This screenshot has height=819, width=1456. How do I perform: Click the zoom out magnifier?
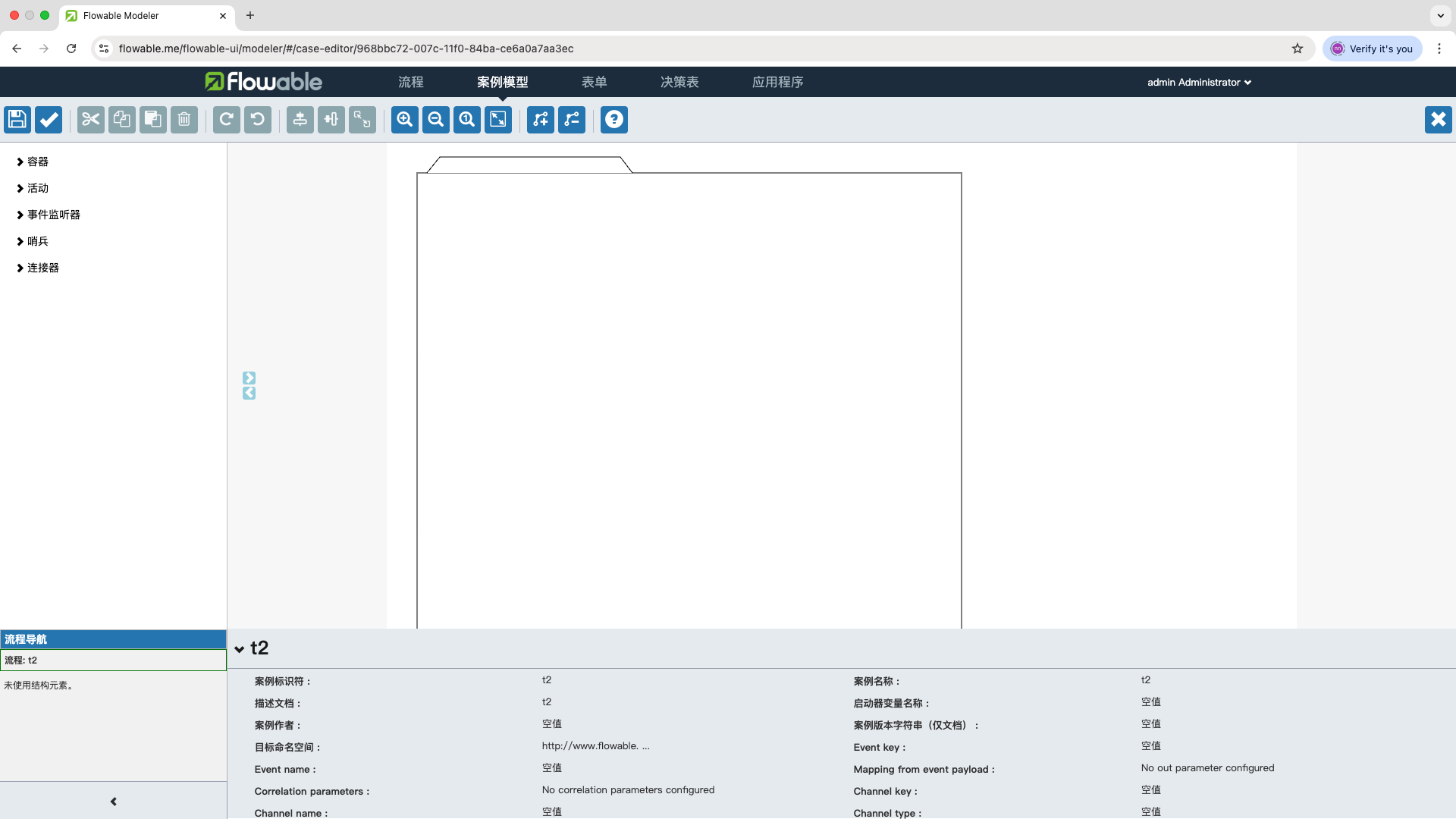click(436, 120)
